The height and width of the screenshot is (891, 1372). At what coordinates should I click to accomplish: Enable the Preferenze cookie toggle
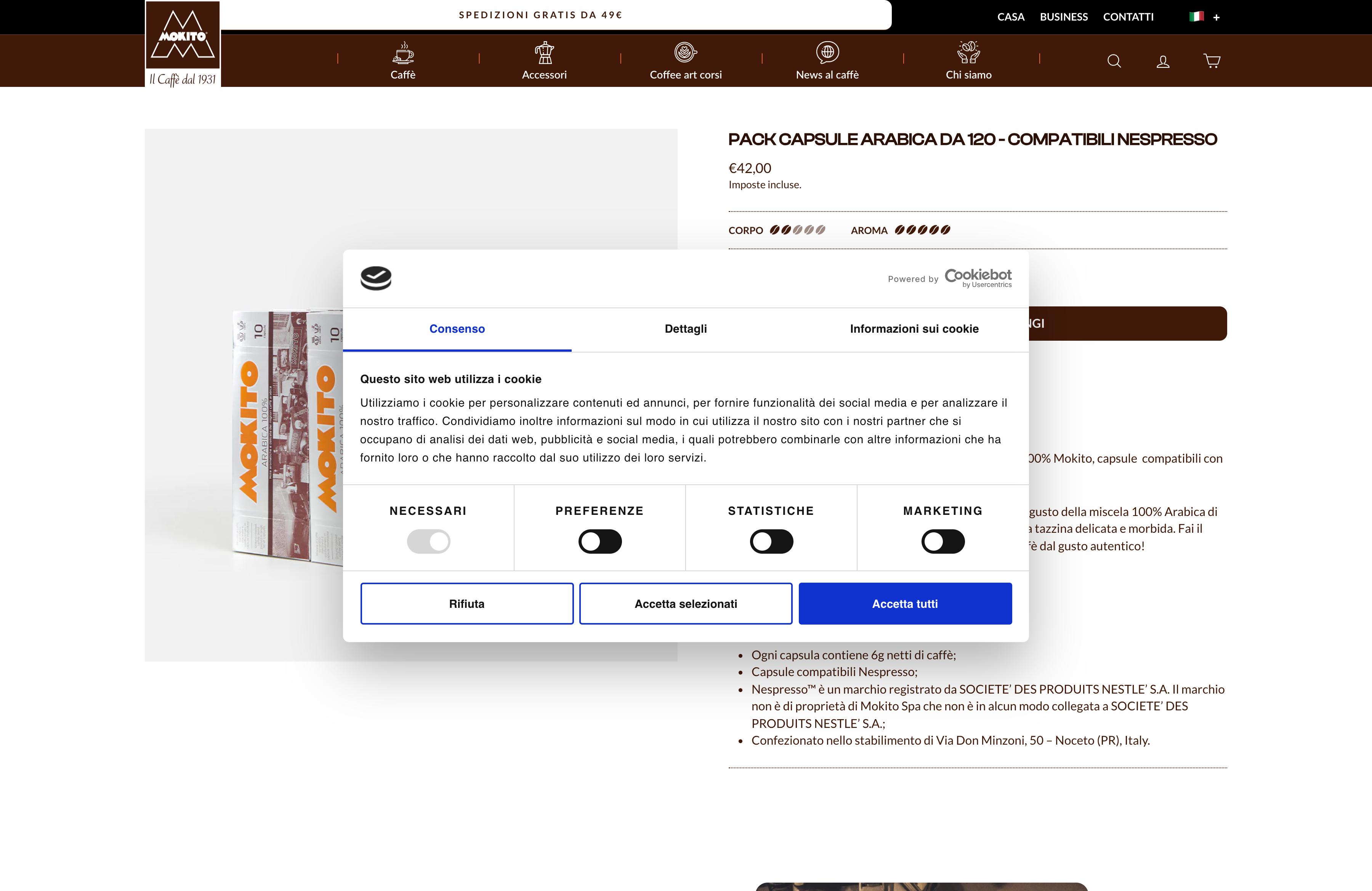click(x=600, y=541)
